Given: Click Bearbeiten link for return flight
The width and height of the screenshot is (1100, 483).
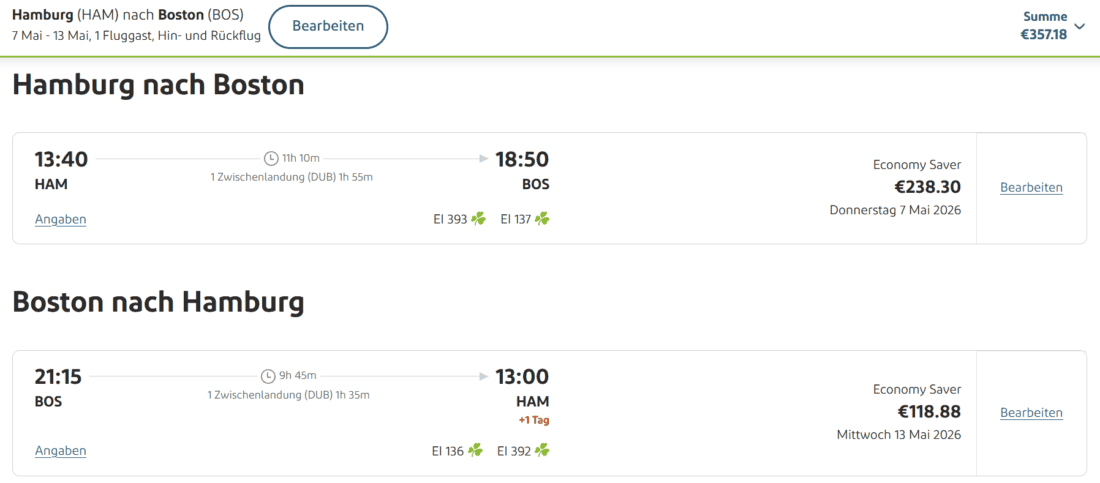Looking at the screenshot, I should click(1031, 412).
